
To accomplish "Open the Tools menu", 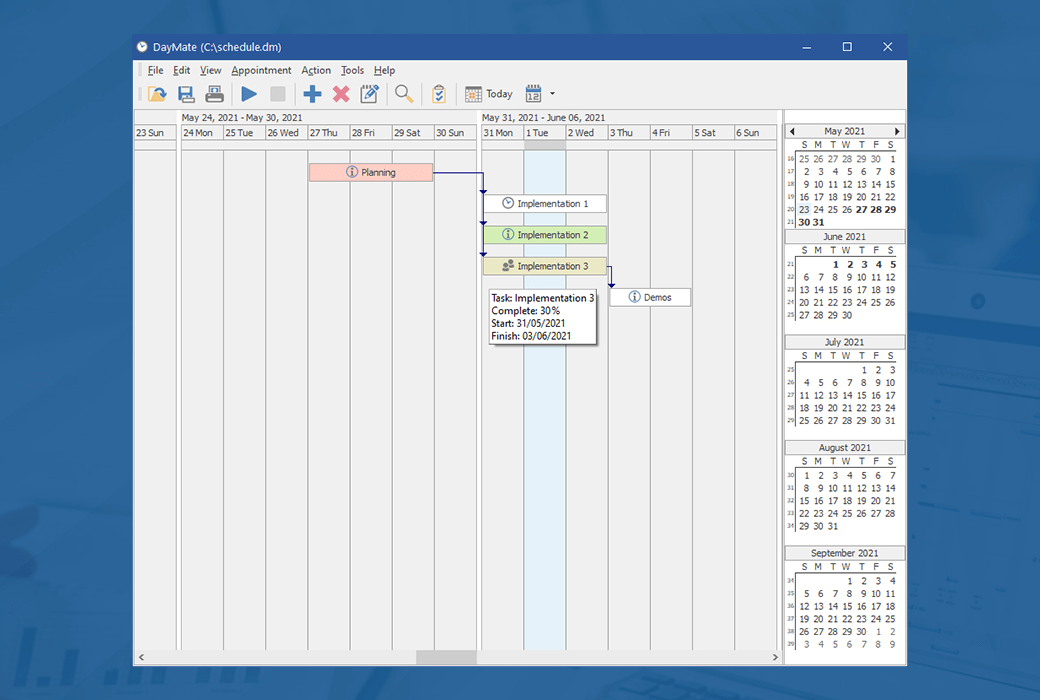I will [352, 70].
